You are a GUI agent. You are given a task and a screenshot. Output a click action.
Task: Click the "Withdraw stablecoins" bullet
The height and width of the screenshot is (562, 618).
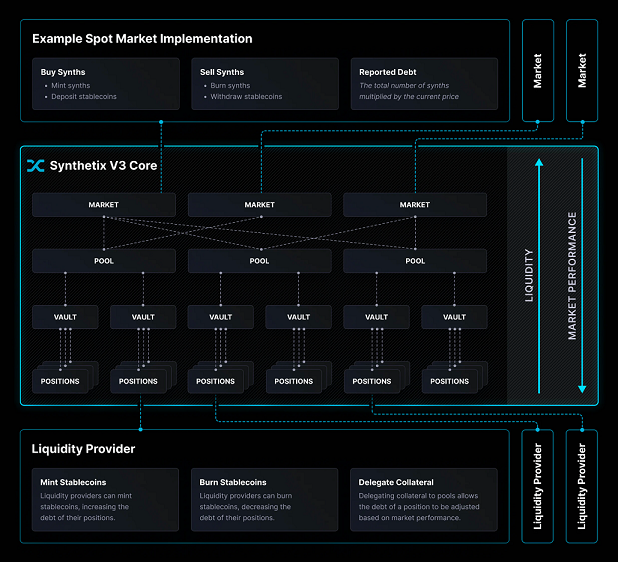246,97
